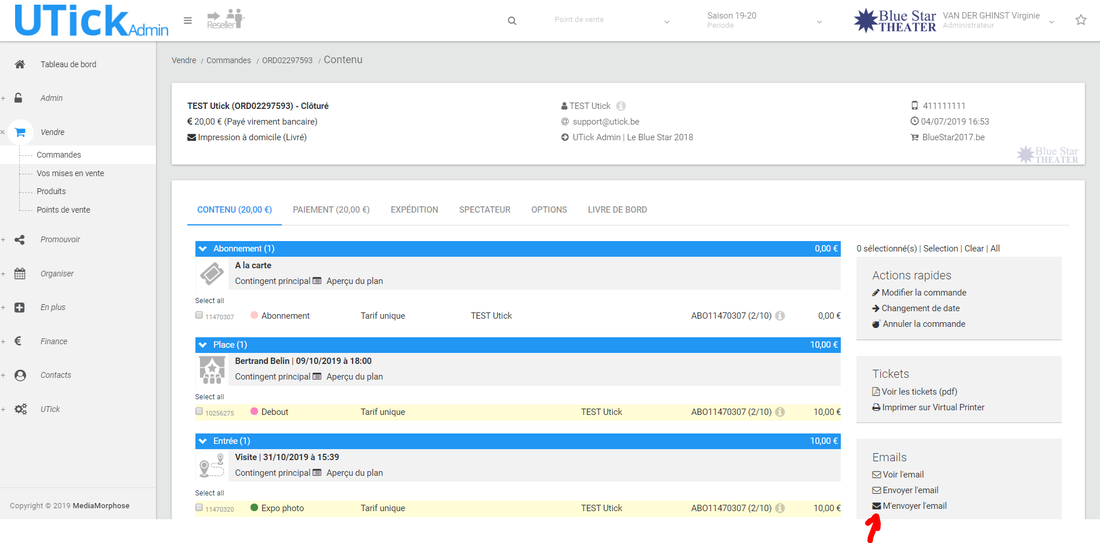Click info icon next to TEST Utick customer
The image size is (1100, 543).
click(621, 106)
